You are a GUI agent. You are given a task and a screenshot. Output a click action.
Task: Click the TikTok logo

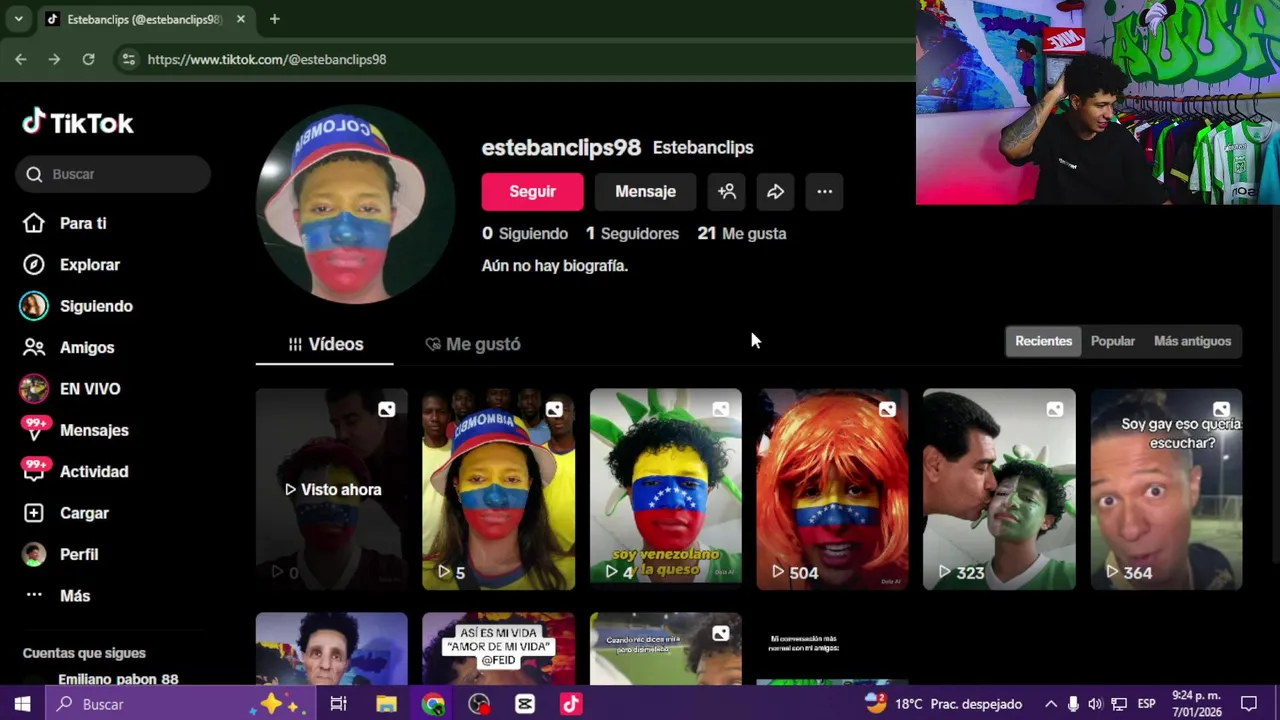tap(78, 123)
